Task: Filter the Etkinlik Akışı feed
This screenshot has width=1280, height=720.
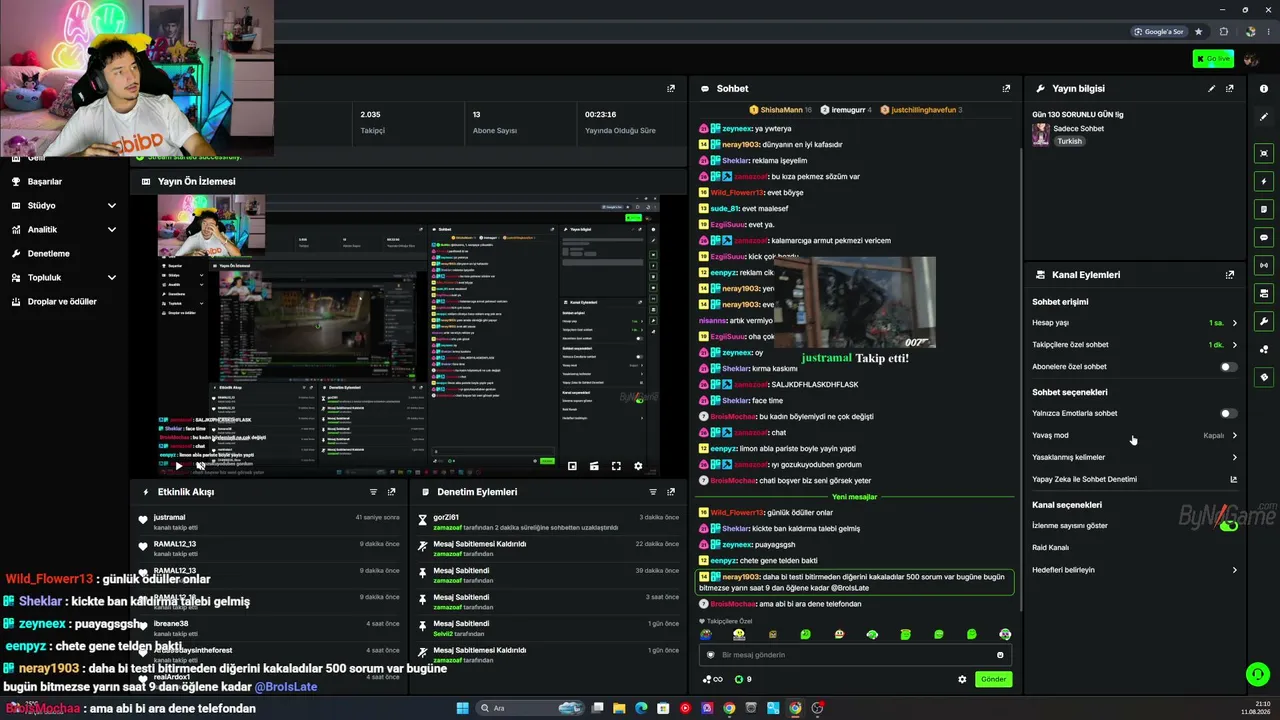Action: click(x=374, y=492)
